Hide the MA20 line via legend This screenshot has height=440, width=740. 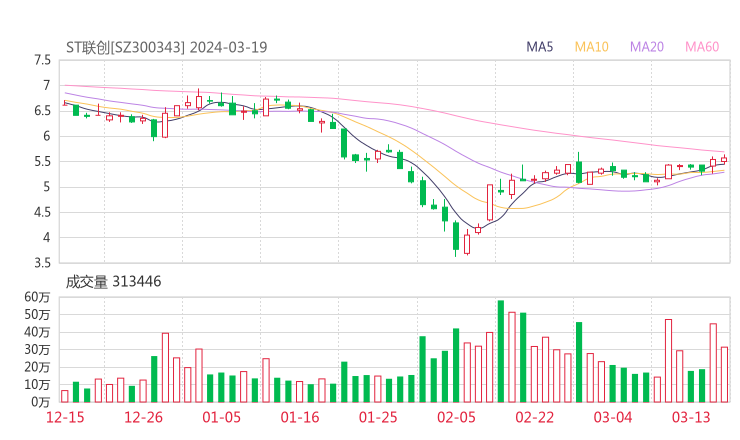(647, 47)
